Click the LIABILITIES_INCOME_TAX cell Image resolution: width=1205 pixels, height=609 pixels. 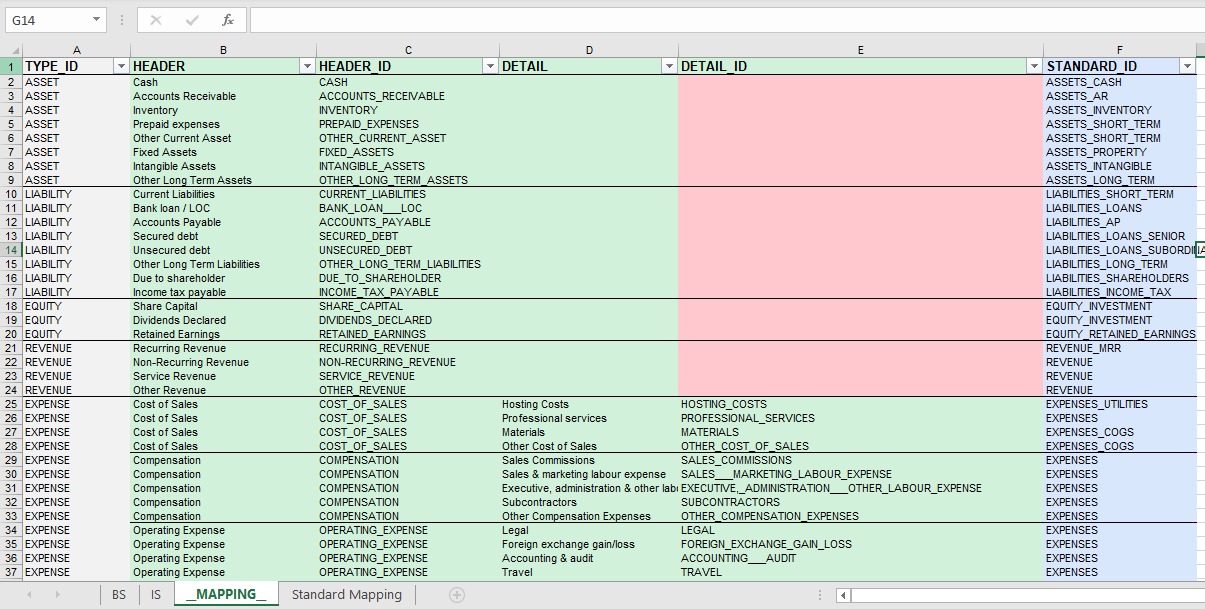[x=1120, y=292]
